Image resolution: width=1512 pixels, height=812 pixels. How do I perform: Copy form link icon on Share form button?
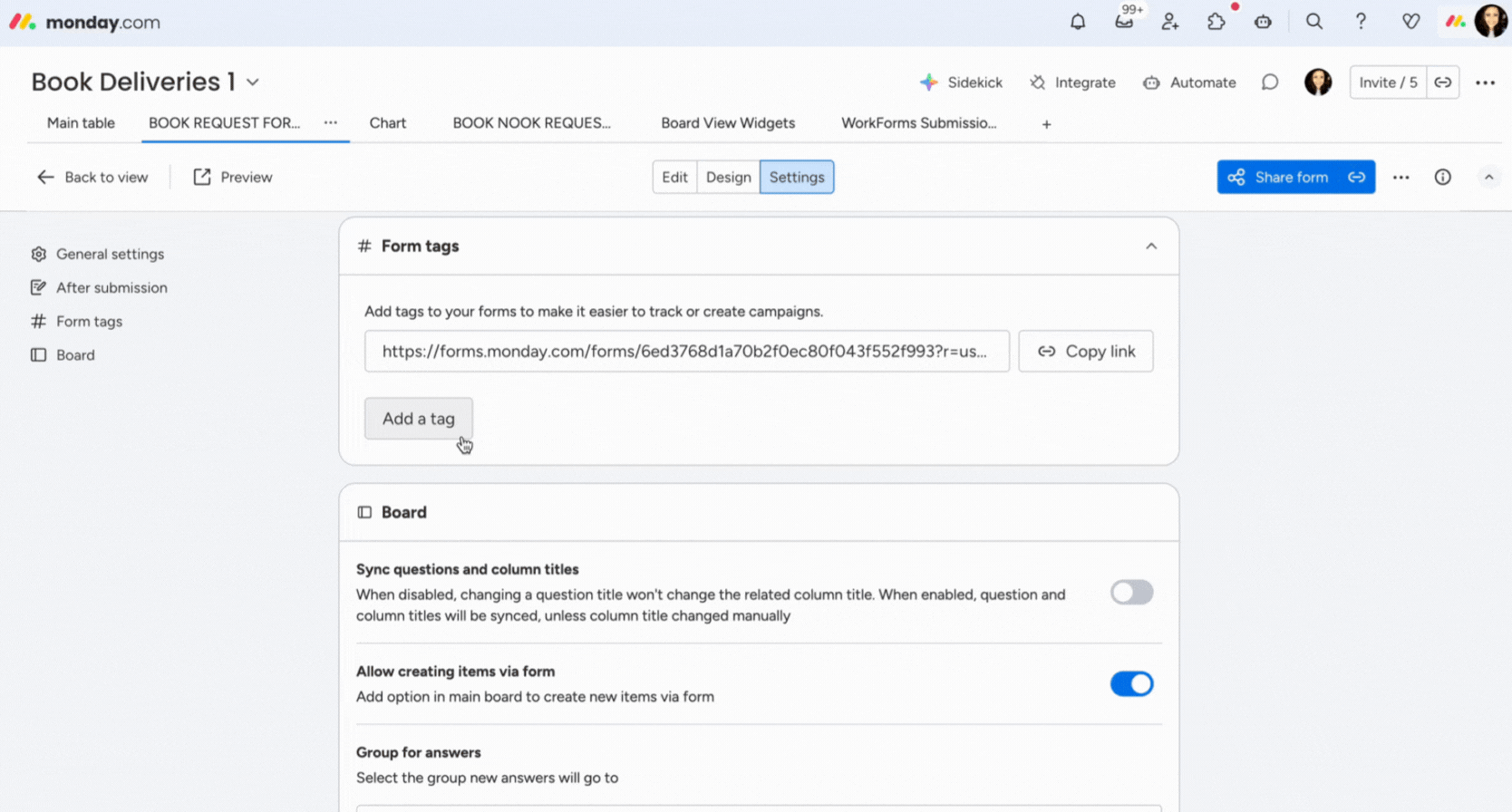pyautogui.click(x=1357, y=177)
